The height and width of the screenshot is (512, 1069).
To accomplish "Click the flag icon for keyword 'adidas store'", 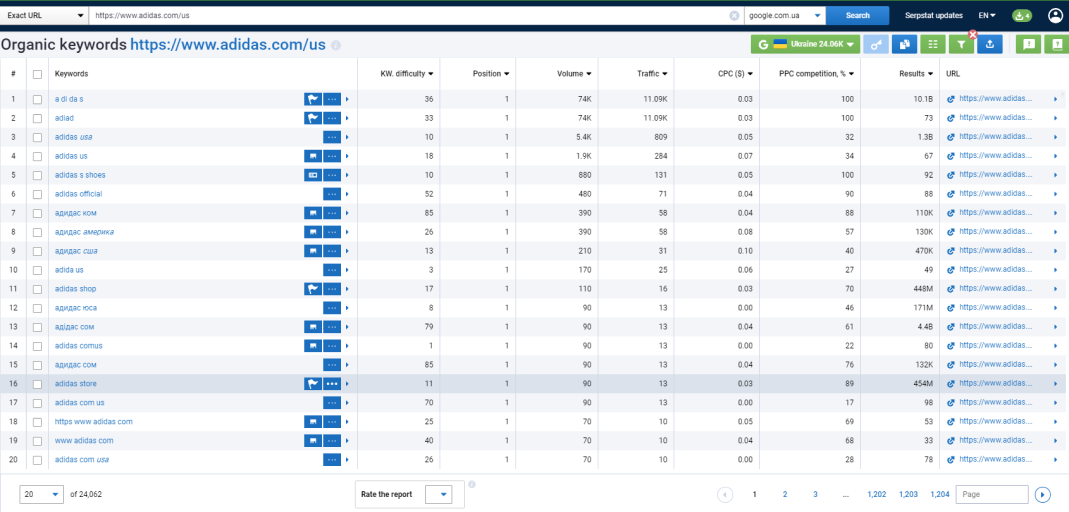I will click(x=313, y=384).
